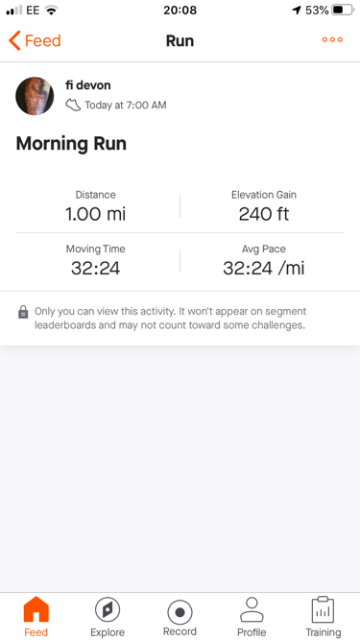Open the Training chart icon
This screenshot has height=640, width=360.
tap(323, 610)
